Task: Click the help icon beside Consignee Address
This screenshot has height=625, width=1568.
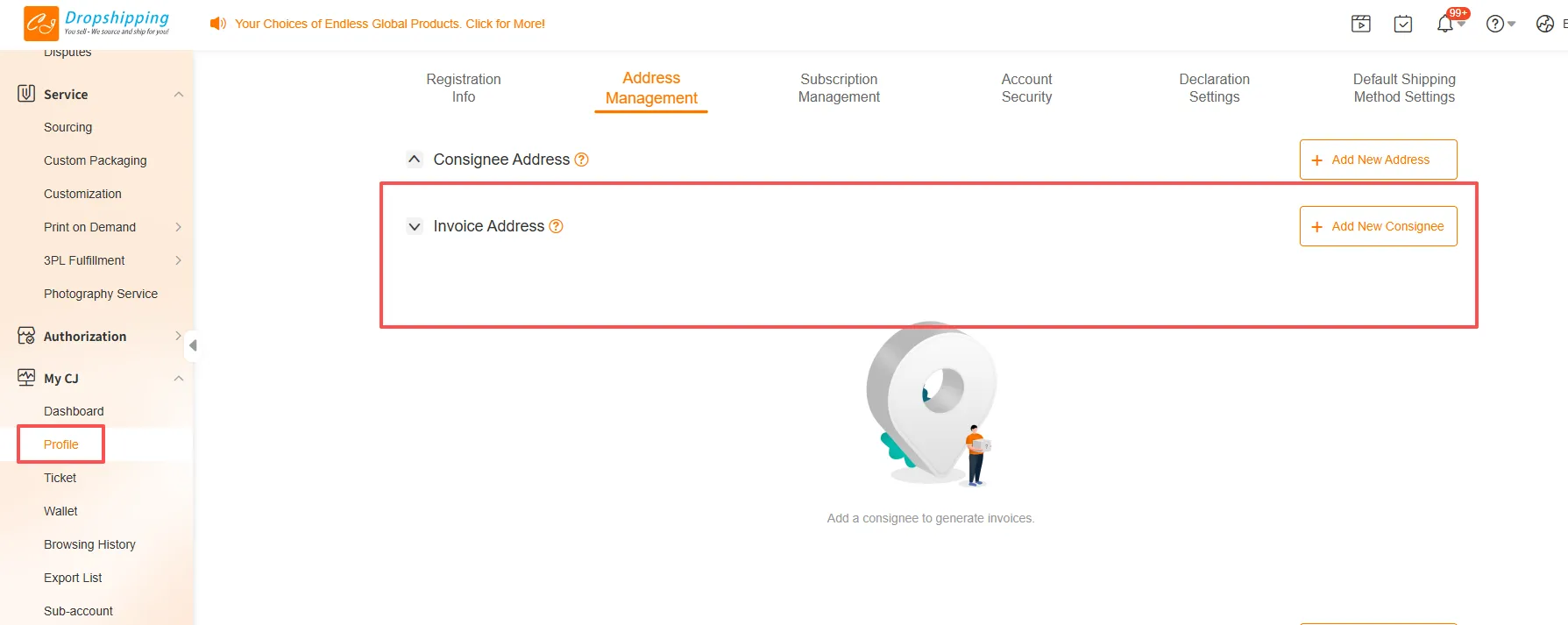Action: [581, 160]
